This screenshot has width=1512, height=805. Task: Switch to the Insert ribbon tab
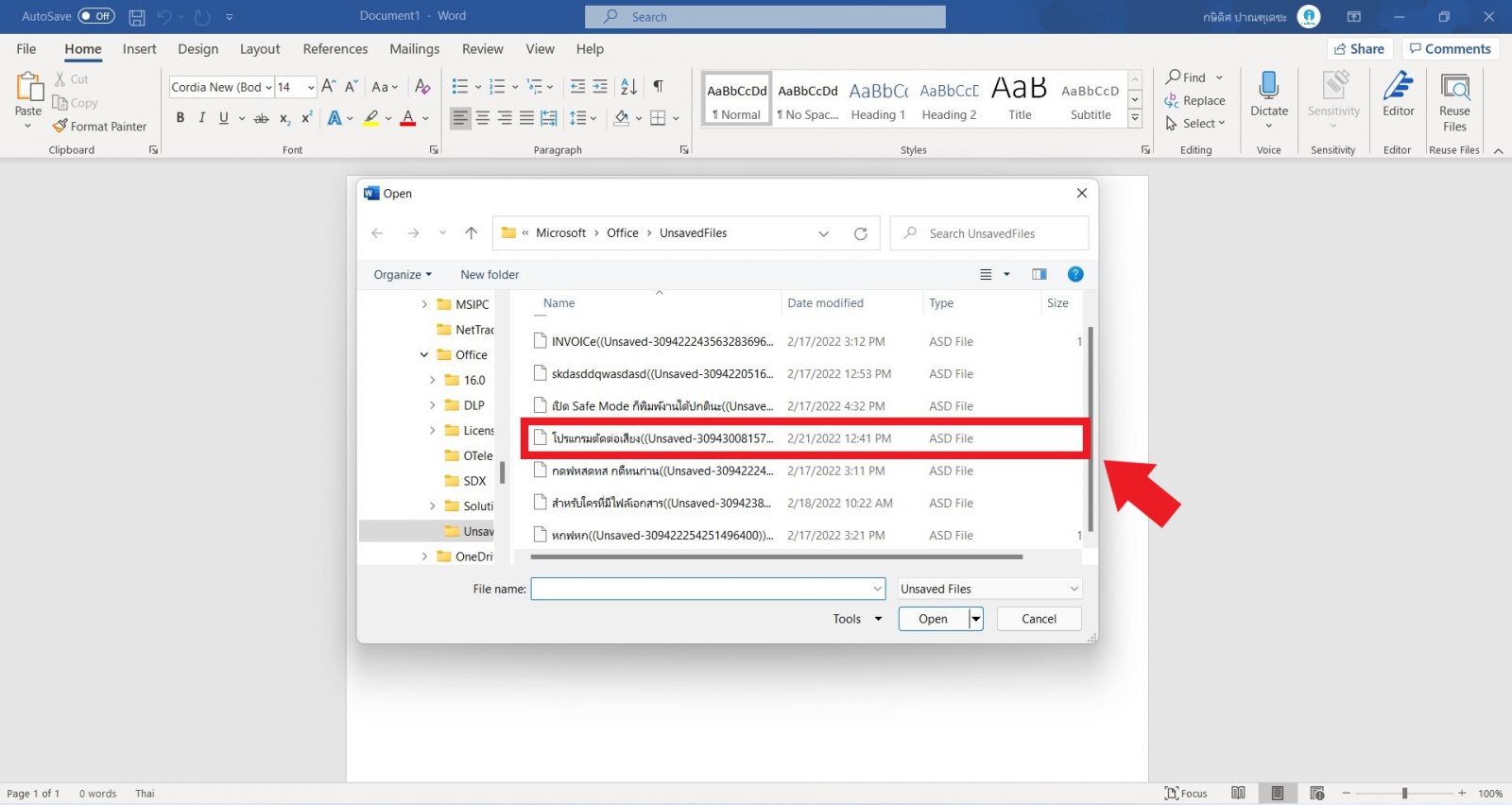click(139, 49)
